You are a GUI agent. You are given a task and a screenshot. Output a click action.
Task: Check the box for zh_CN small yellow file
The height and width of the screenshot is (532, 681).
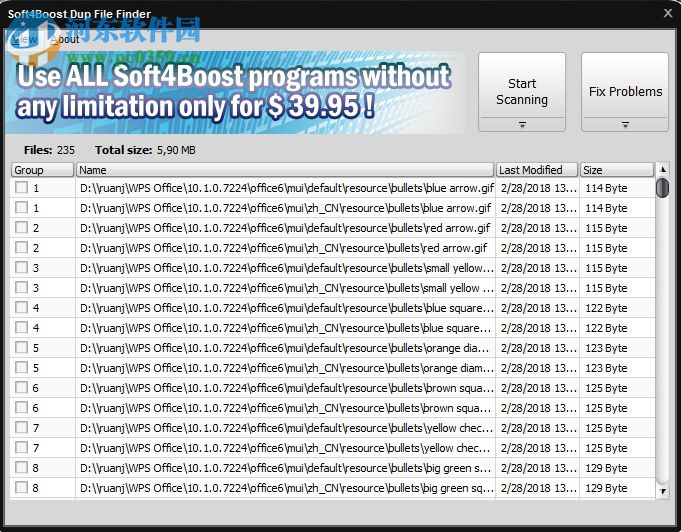(x=21, y=287)
